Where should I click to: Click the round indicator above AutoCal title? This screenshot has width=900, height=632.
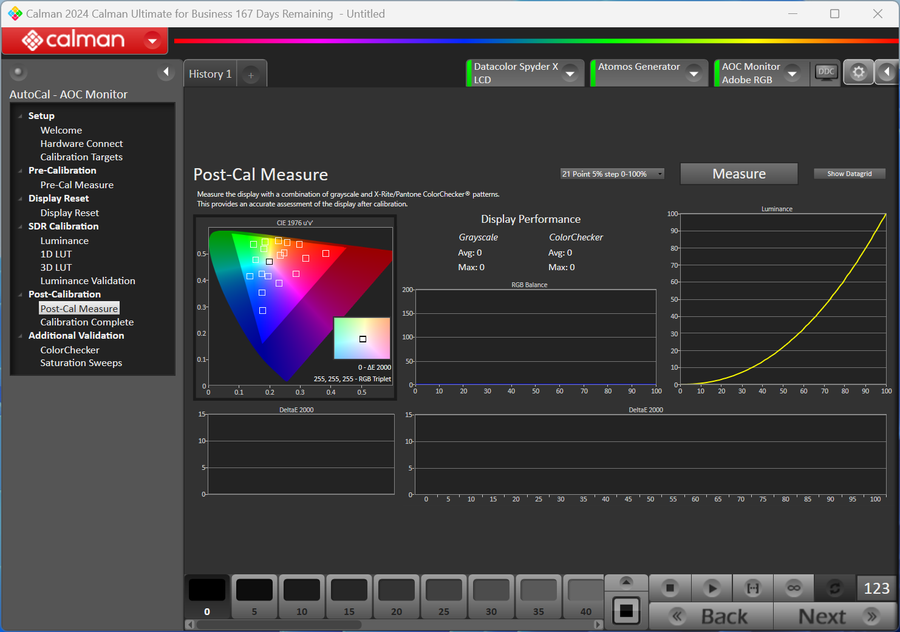click(18, 72)
